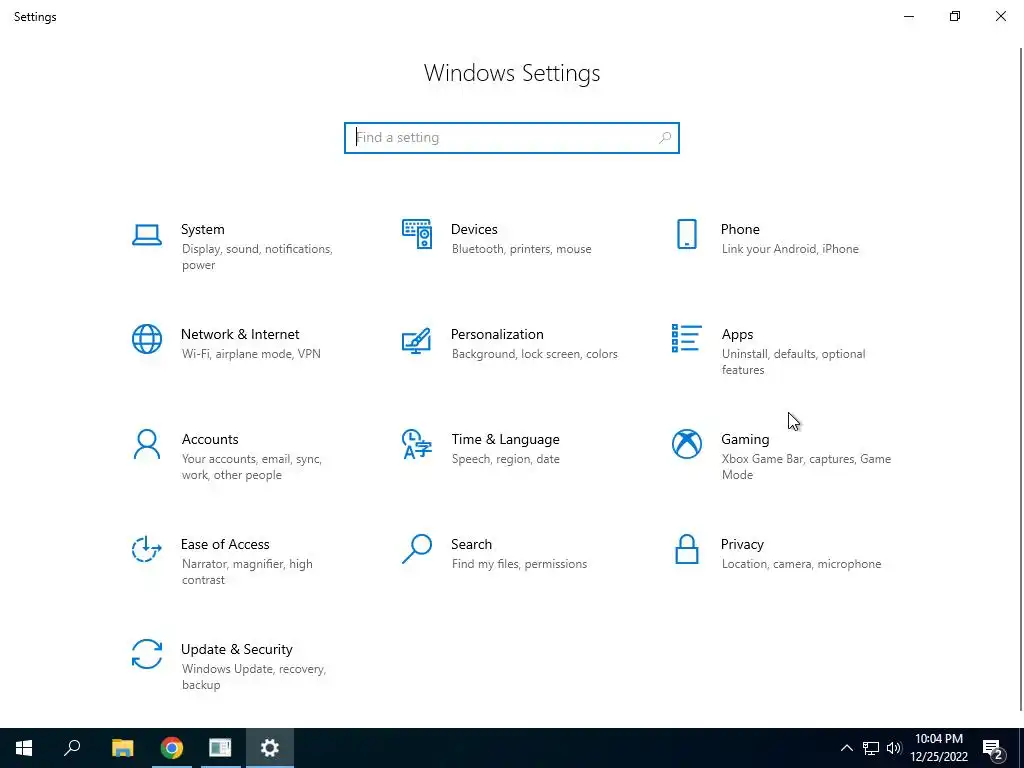
Task: Open the taskbar app beside Chrome
Action: (x=220, y=748)
